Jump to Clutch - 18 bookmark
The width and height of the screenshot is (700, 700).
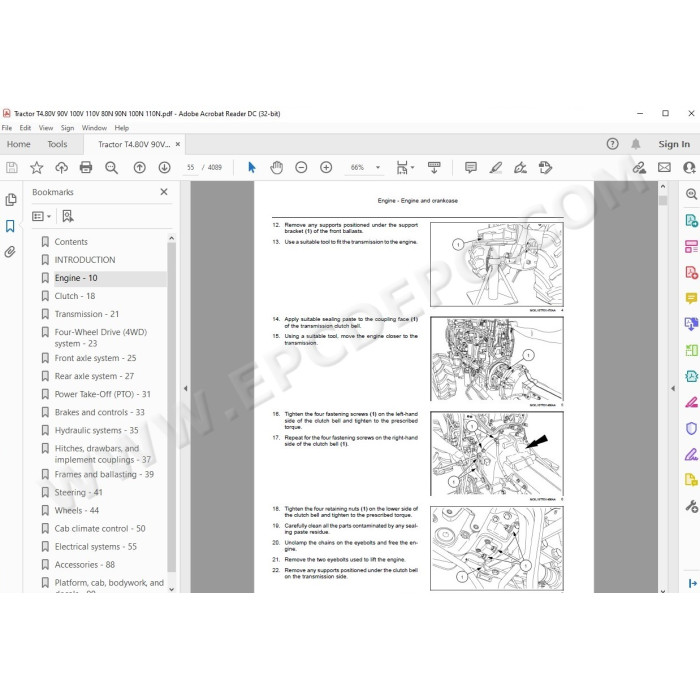point(75,296)
